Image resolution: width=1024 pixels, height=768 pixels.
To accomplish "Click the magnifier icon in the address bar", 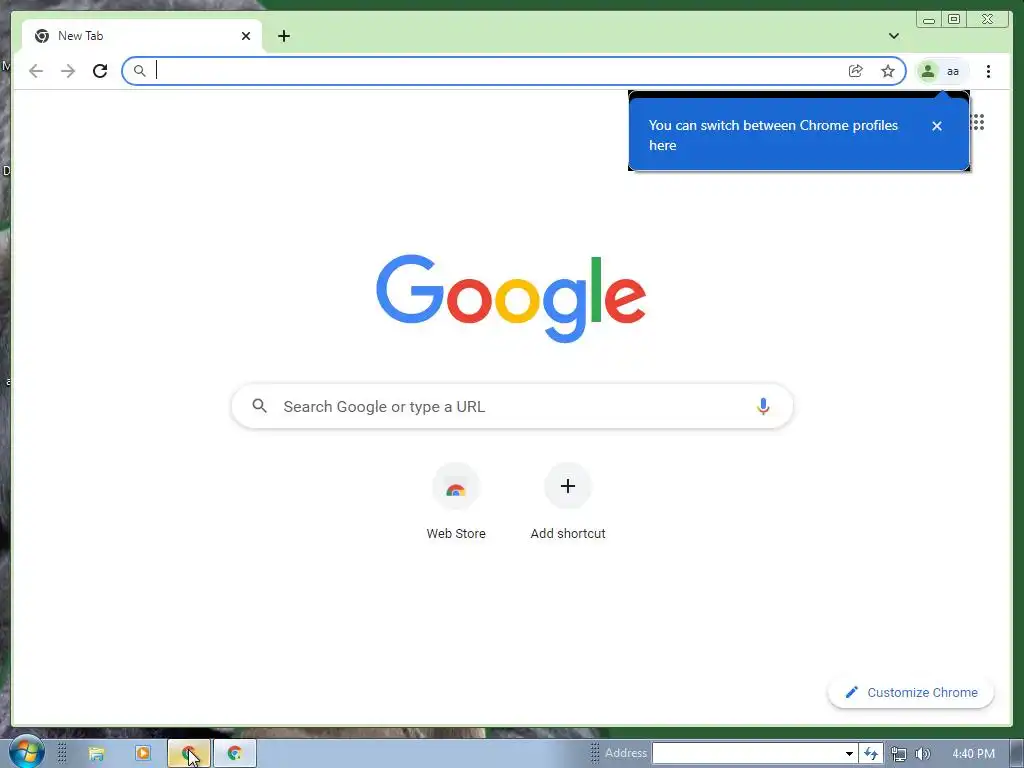I will pos(140,71).
